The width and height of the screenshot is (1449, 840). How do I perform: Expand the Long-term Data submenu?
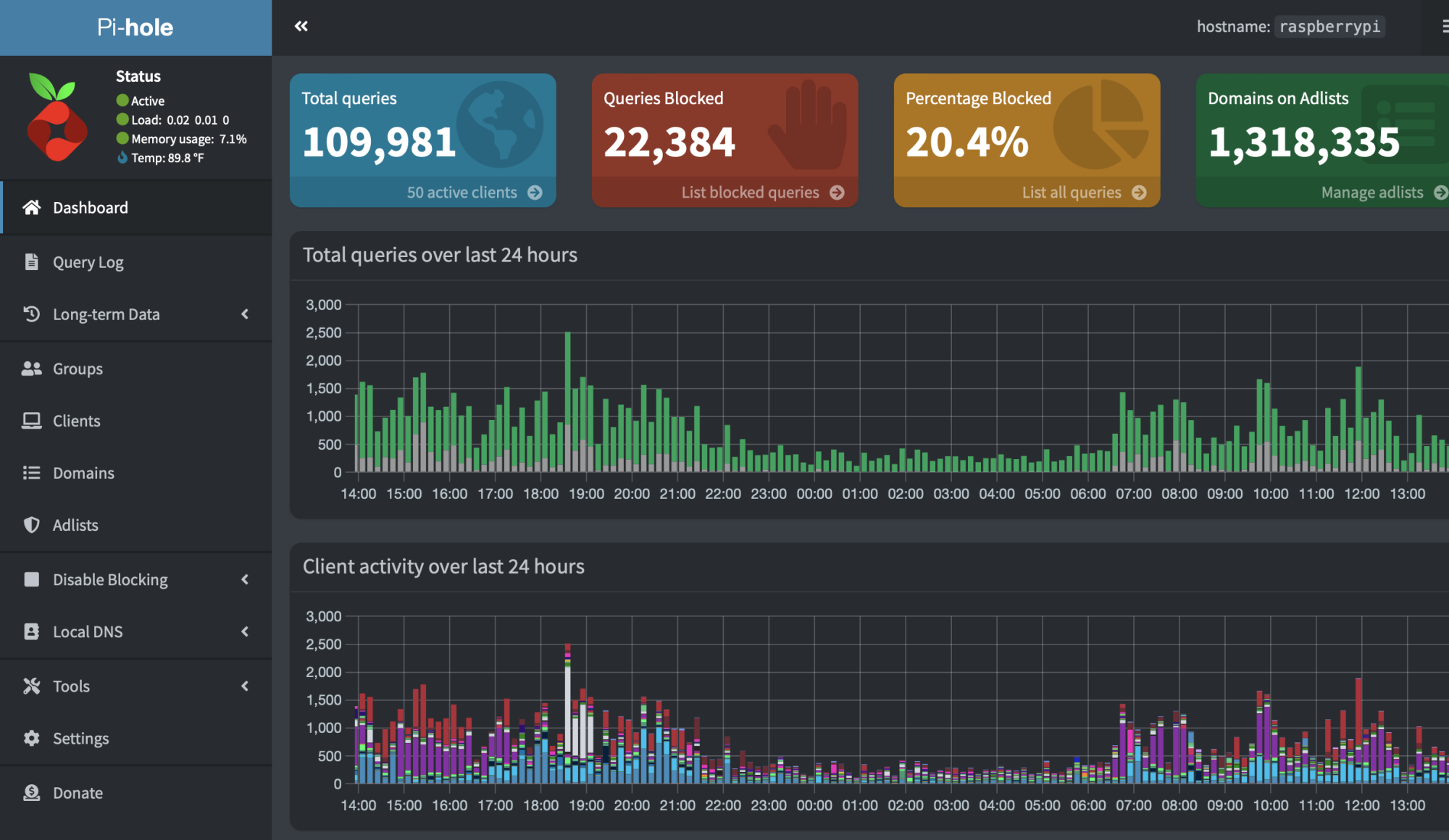(245, 314)
